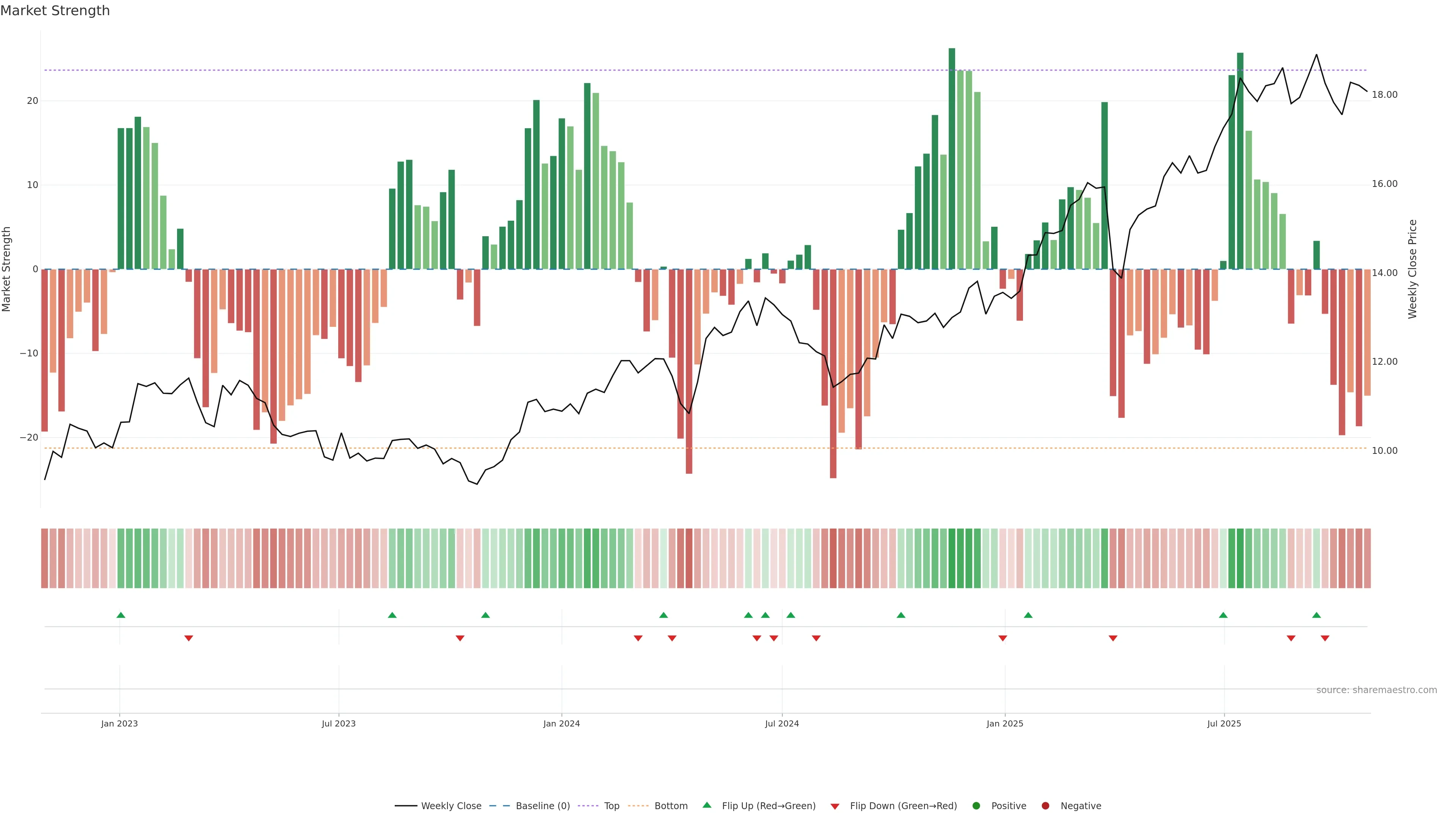Image resolution: width=1456 pixels, height=819 pixels.
Task: Click the first red flip-down triangle marker
Action: click(x=189, y=639)
